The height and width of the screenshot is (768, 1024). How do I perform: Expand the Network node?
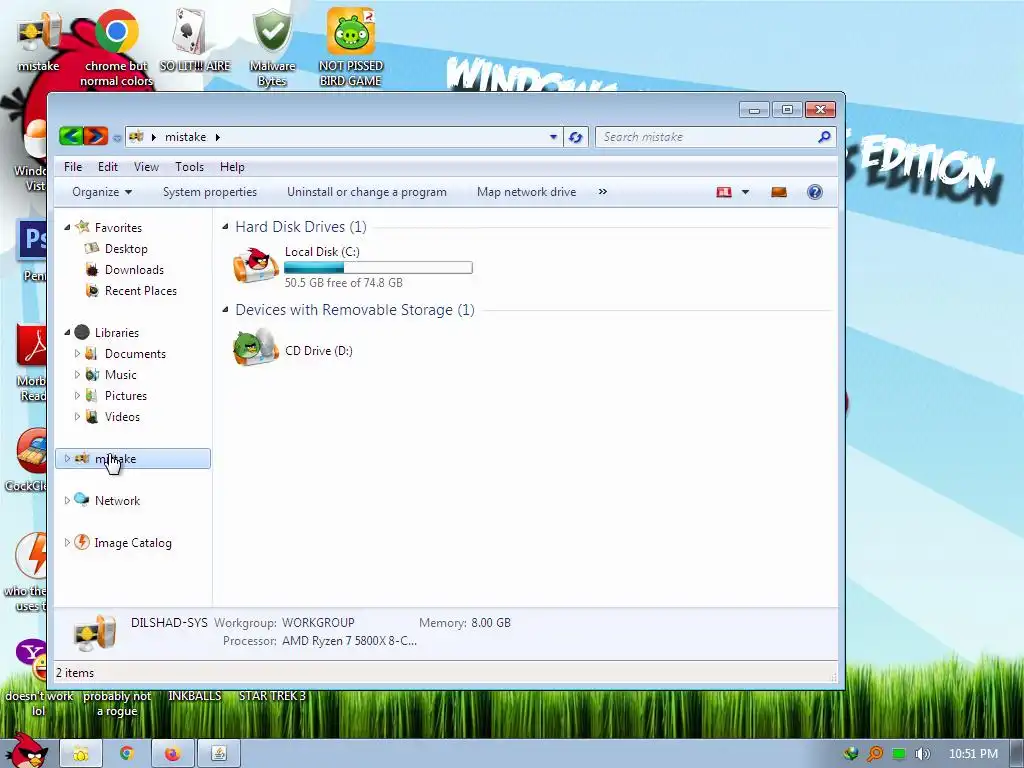pyautogui.click(x=67, y=500)
